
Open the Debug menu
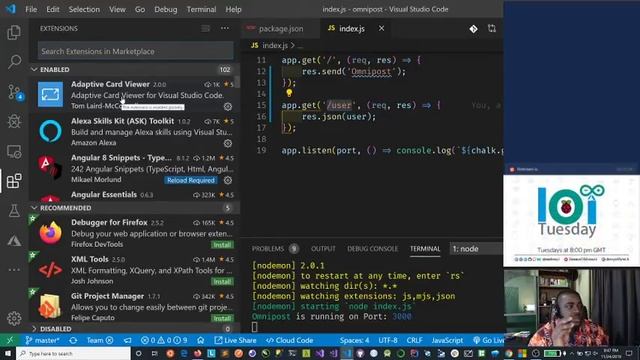tap(166, 9)
